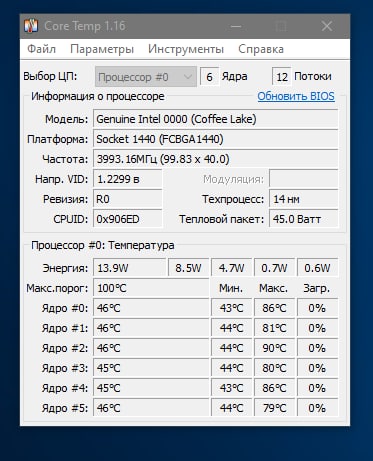Click the Ядро #5 max temperature 79°C

(x=274, y=408)
